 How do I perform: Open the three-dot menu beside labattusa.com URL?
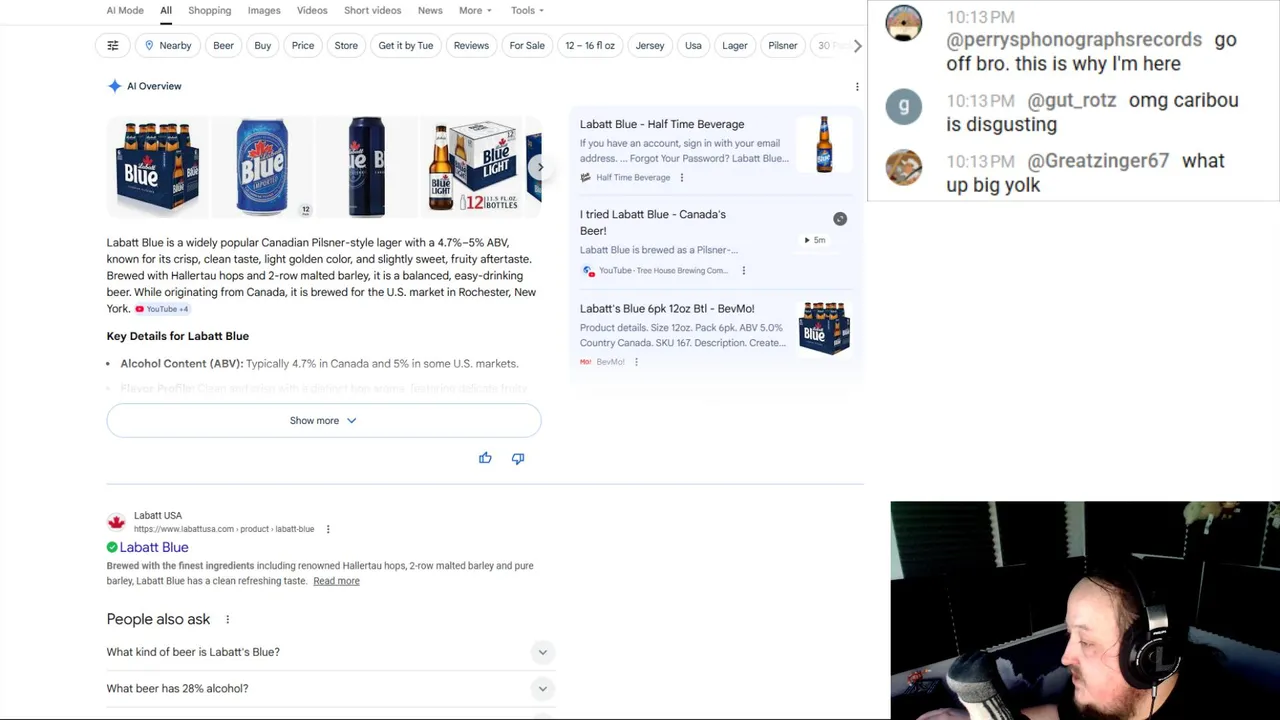pyautogui.click(x=328, y=529)
